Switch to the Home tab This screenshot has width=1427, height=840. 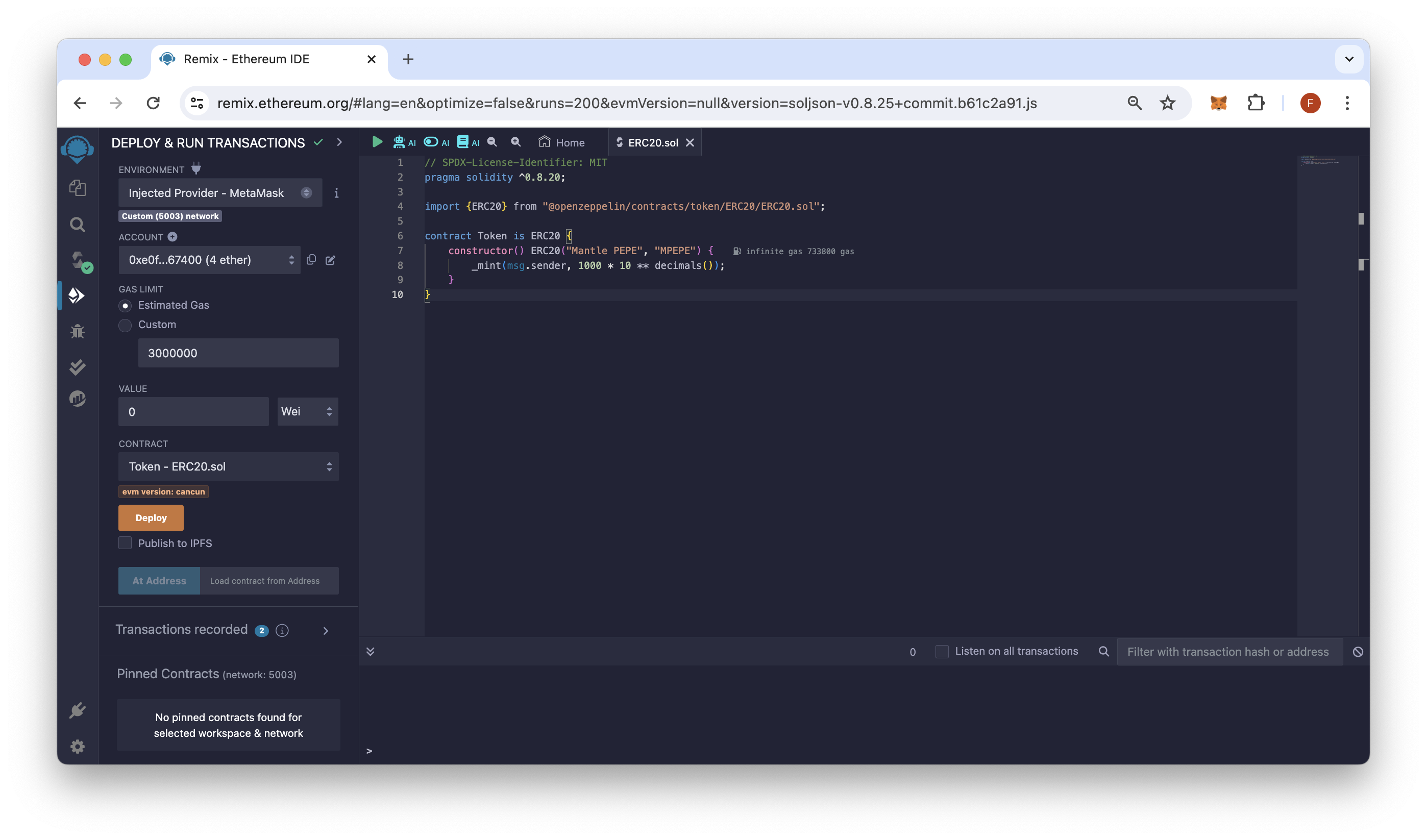pyautogui.click(x=562, y=143)
